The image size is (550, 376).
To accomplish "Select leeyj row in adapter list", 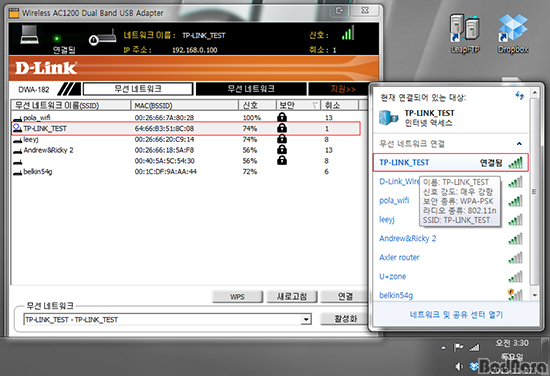I will (x=186, y=139).
